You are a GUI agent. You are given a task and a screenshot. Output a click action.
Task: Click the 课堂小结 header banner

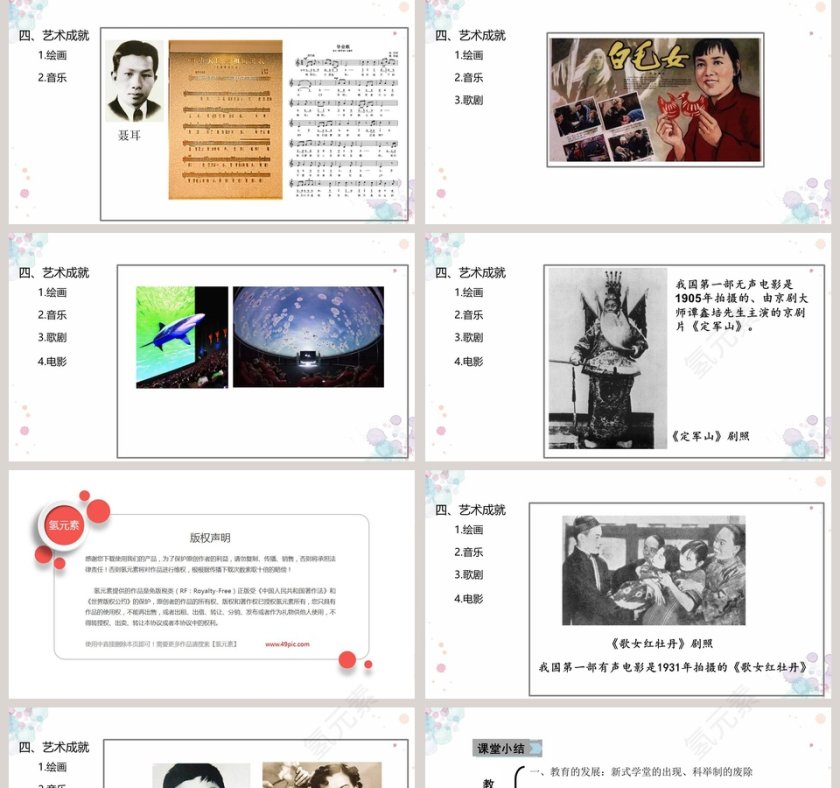point(503,746)
